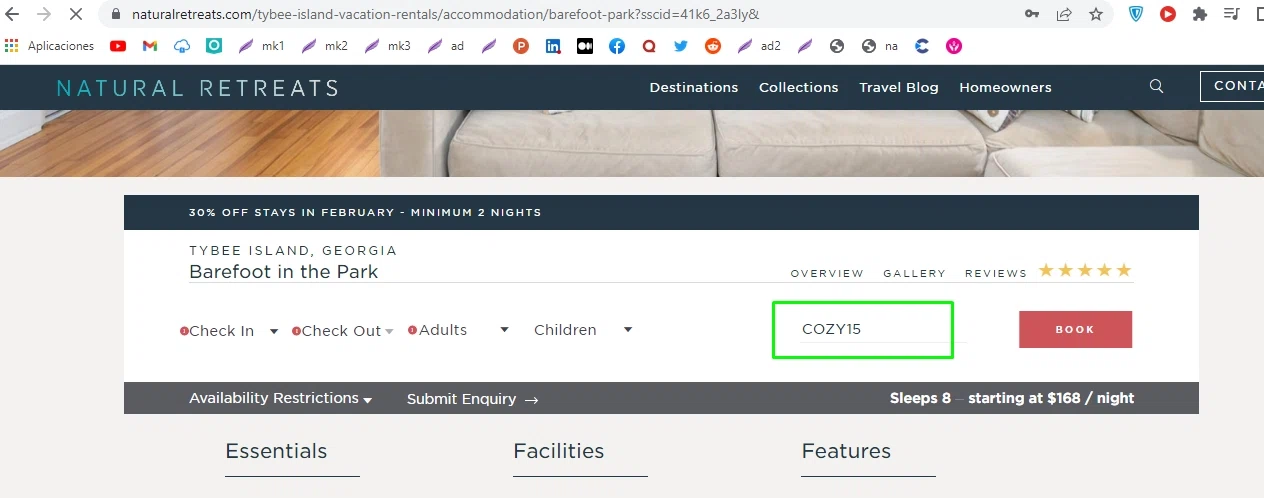
Task: Click the red Book button
Action: pyautogui.click(x=1075, y=329)
